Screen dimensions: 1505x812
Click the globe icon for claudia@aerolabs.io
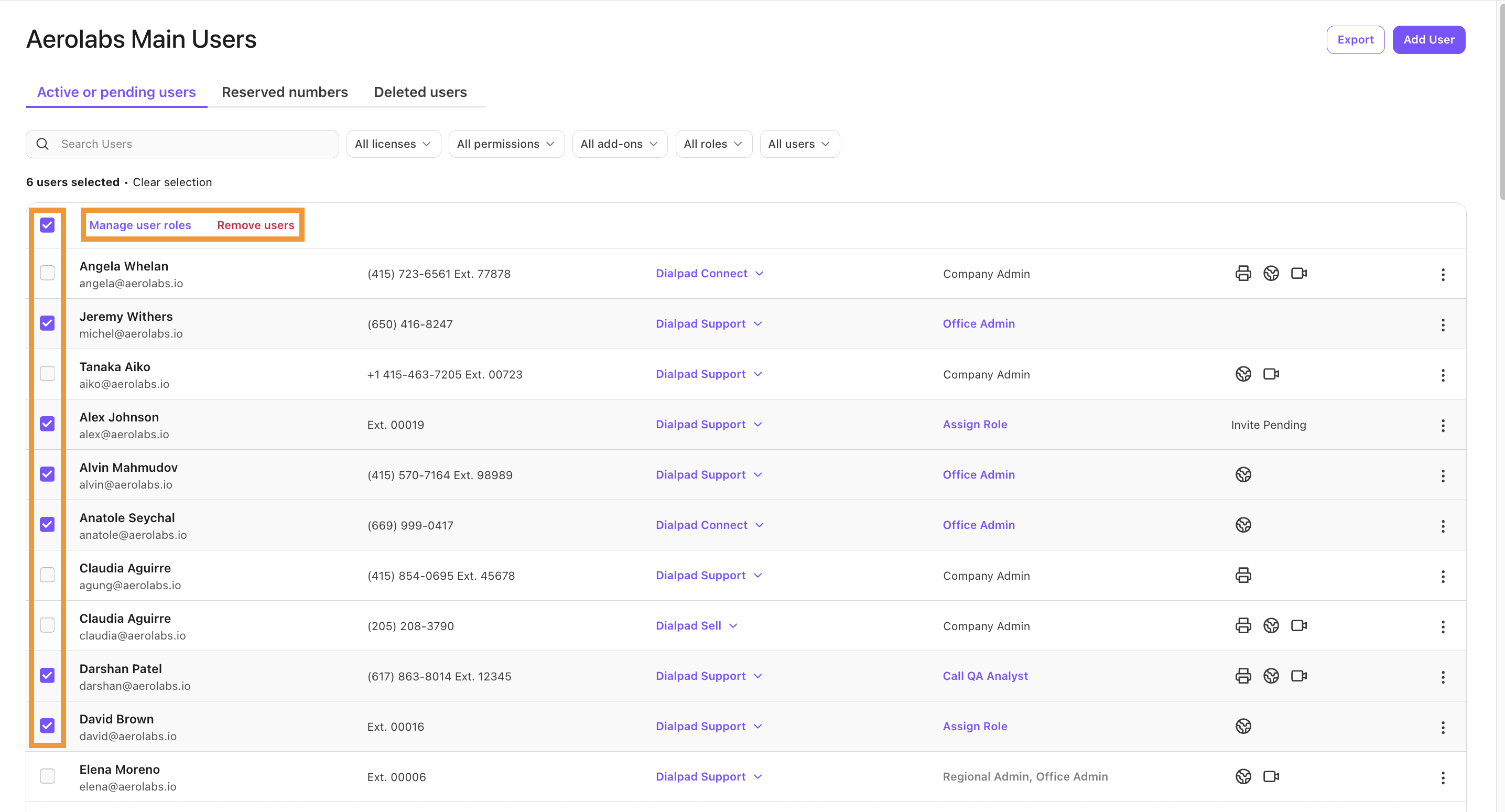coord(1271,625)
